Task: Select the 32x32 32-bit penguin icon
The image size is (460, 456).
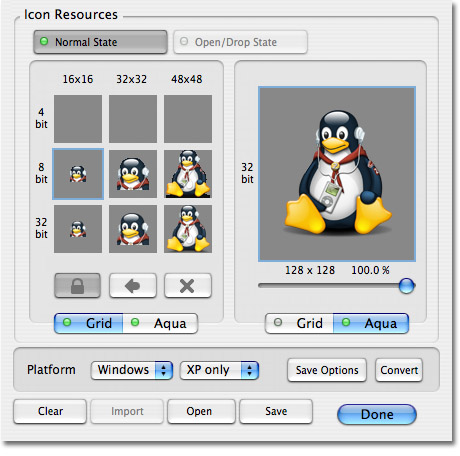Action: click(x=133, y=229)
